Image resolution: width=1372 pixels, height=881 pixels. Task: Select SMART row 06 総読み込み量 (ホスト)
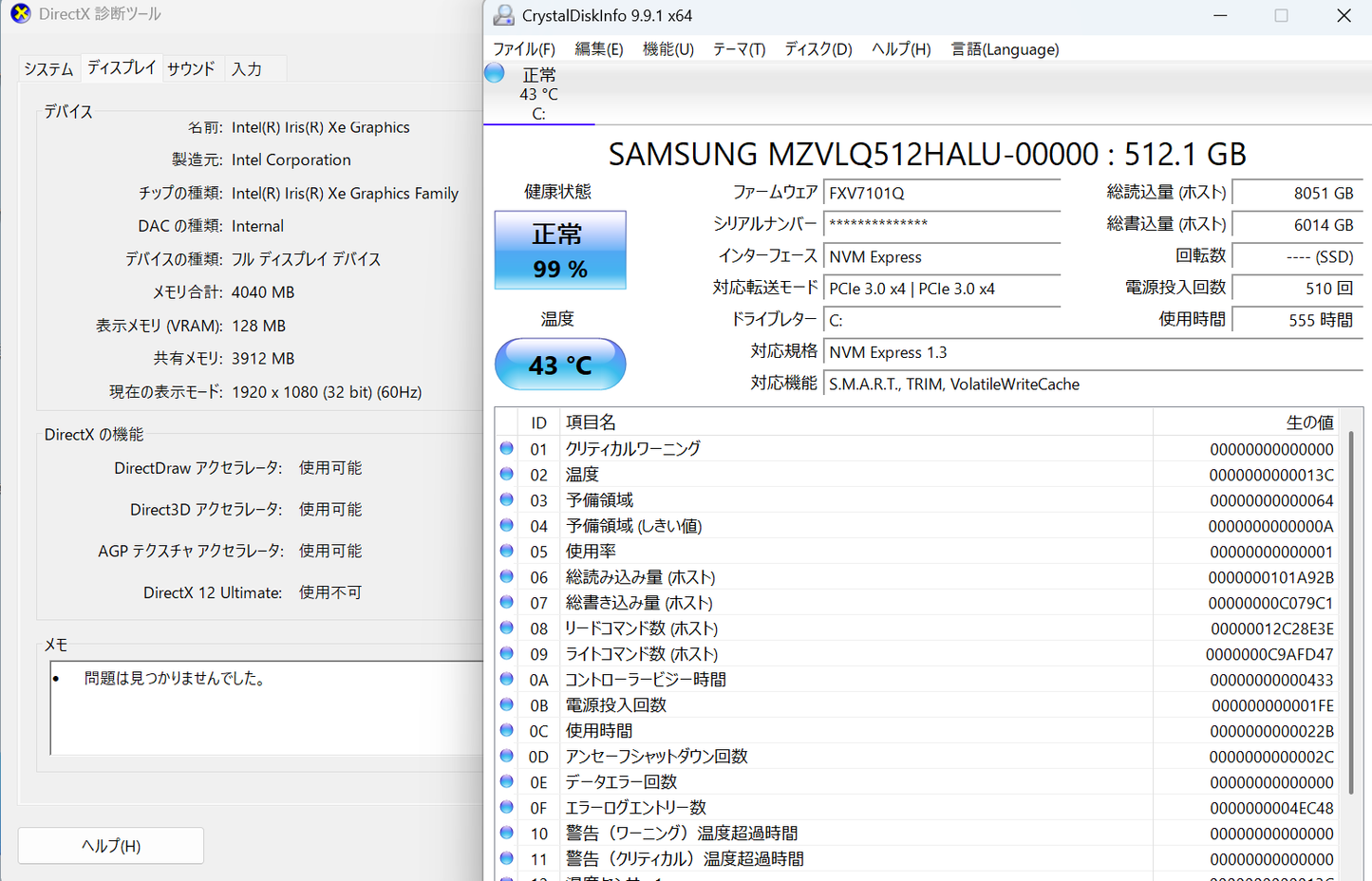(x=919, y=576)
